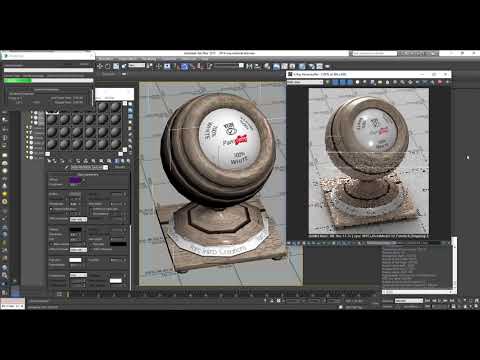Select the Select and Scale tool
The height and width of the screenshot is (360, 480).
[x=115, y=66]
